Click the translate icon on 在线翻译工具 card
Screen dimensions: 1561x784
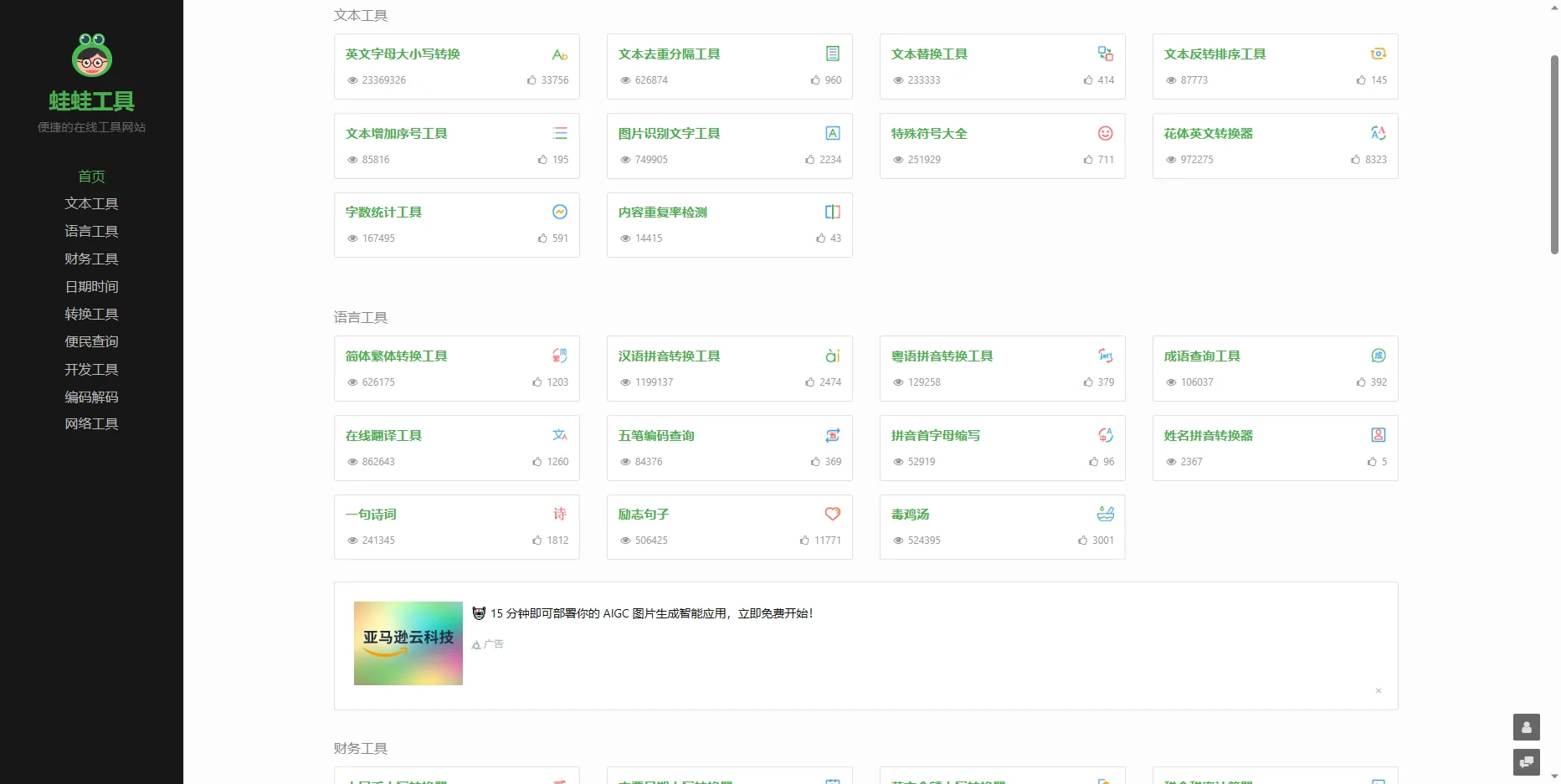click(x=560, y=435)
